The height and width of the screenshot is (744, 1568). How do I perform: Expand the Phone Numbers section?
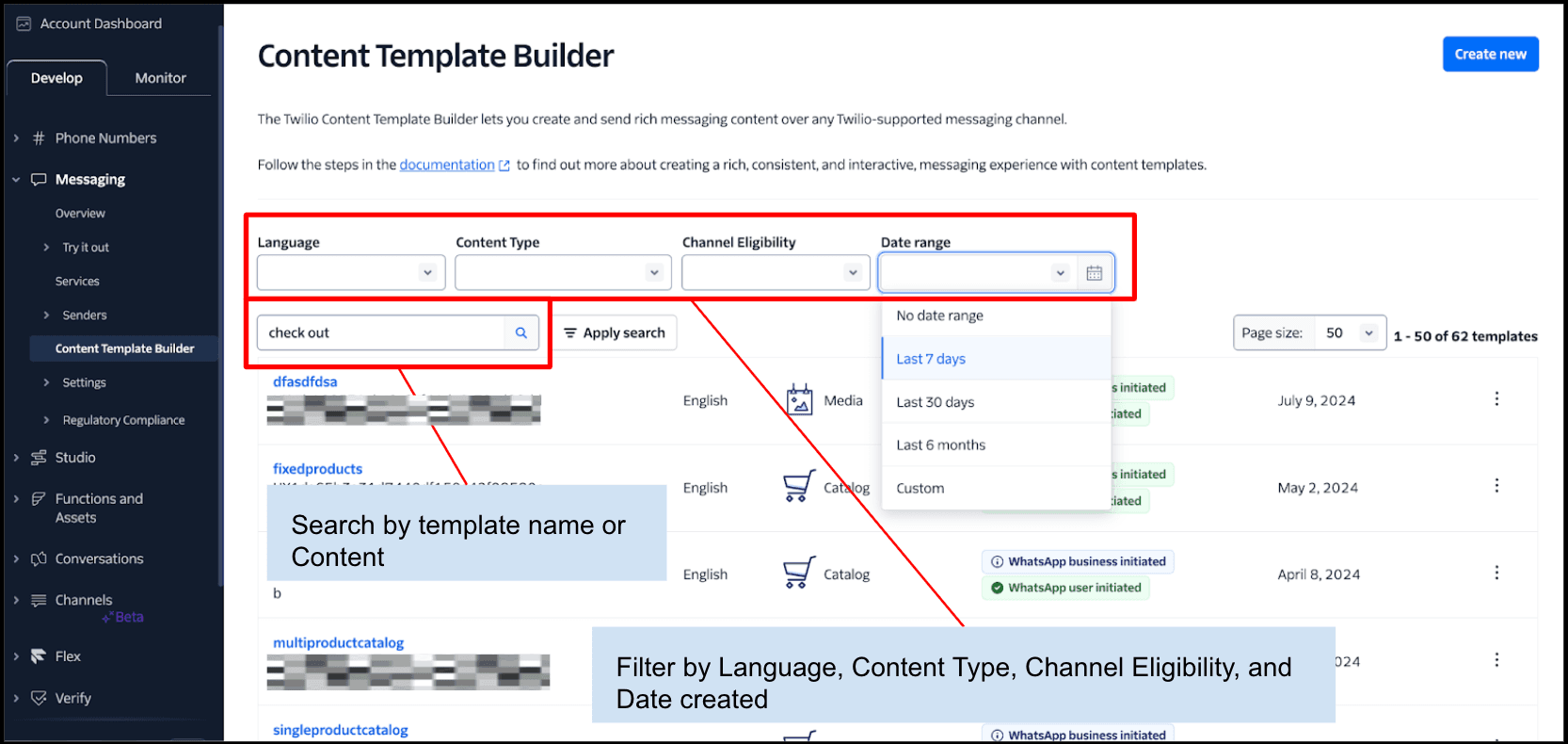click(x=16, y=138)
